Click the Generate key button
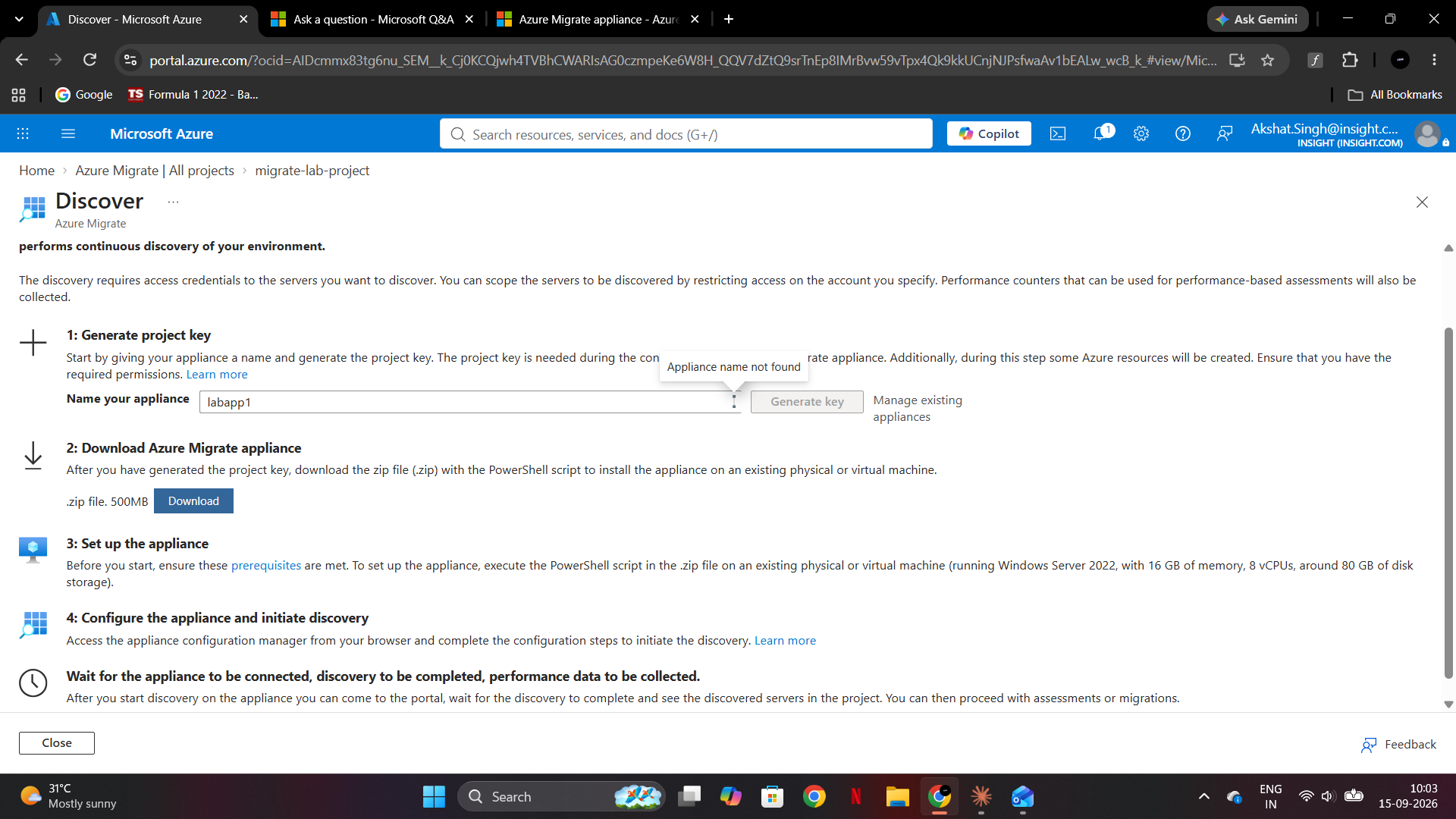The width and height of the screenshot is (1456, 819). 807,402
